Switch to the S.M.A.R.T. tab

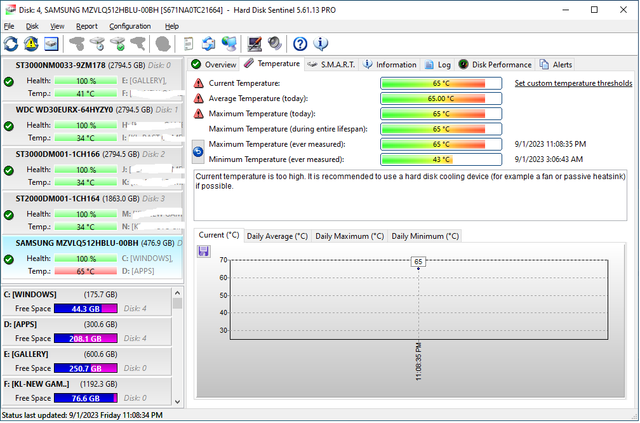[331, 65]
